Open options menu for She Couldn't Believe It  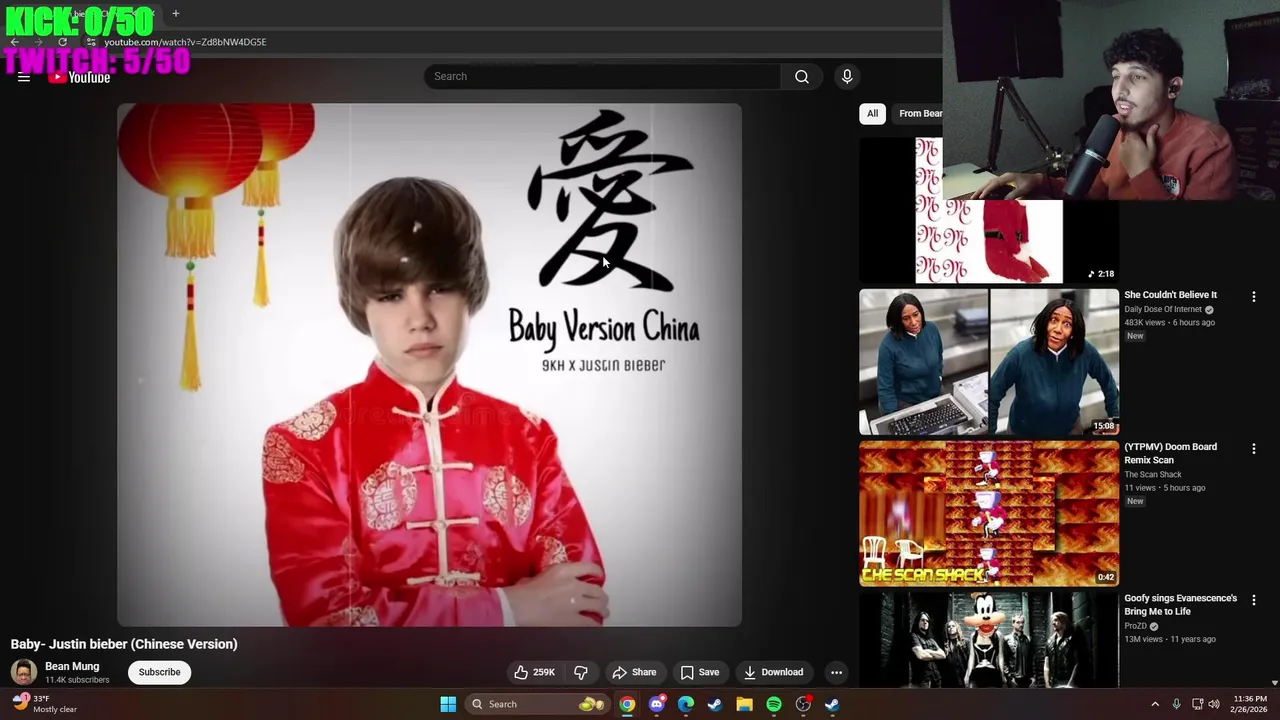tap(1253, 297)
